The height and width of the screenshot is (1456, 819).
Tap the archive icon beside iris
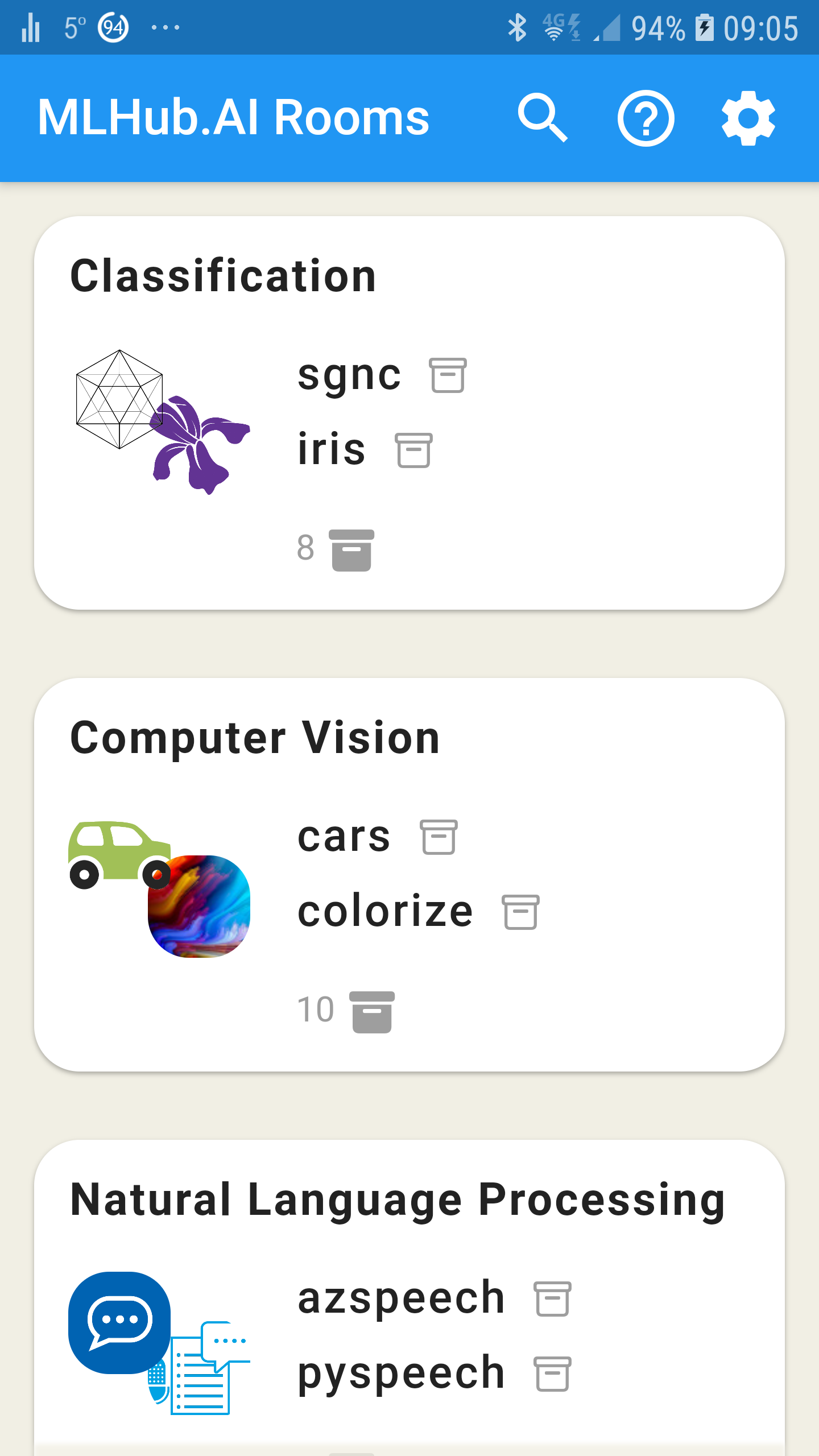(413, 450)
